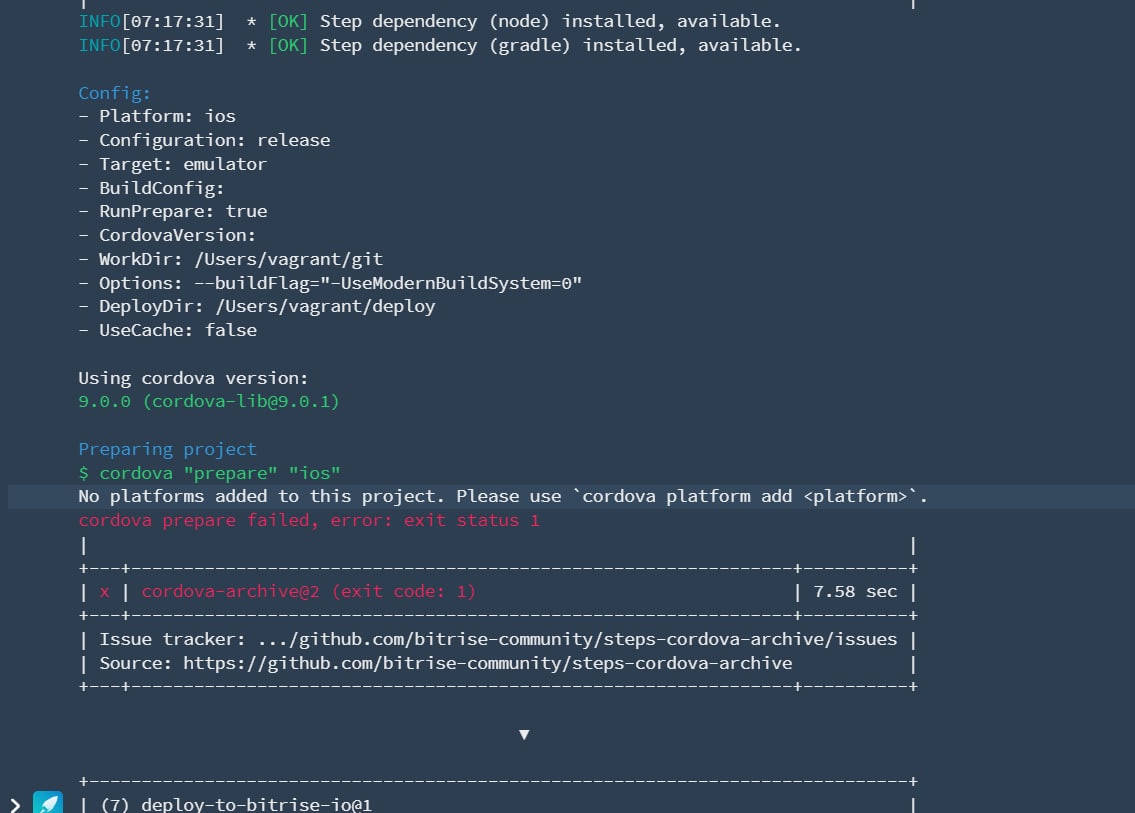Click the red cordova prepare failed error line

pos(309,520)
